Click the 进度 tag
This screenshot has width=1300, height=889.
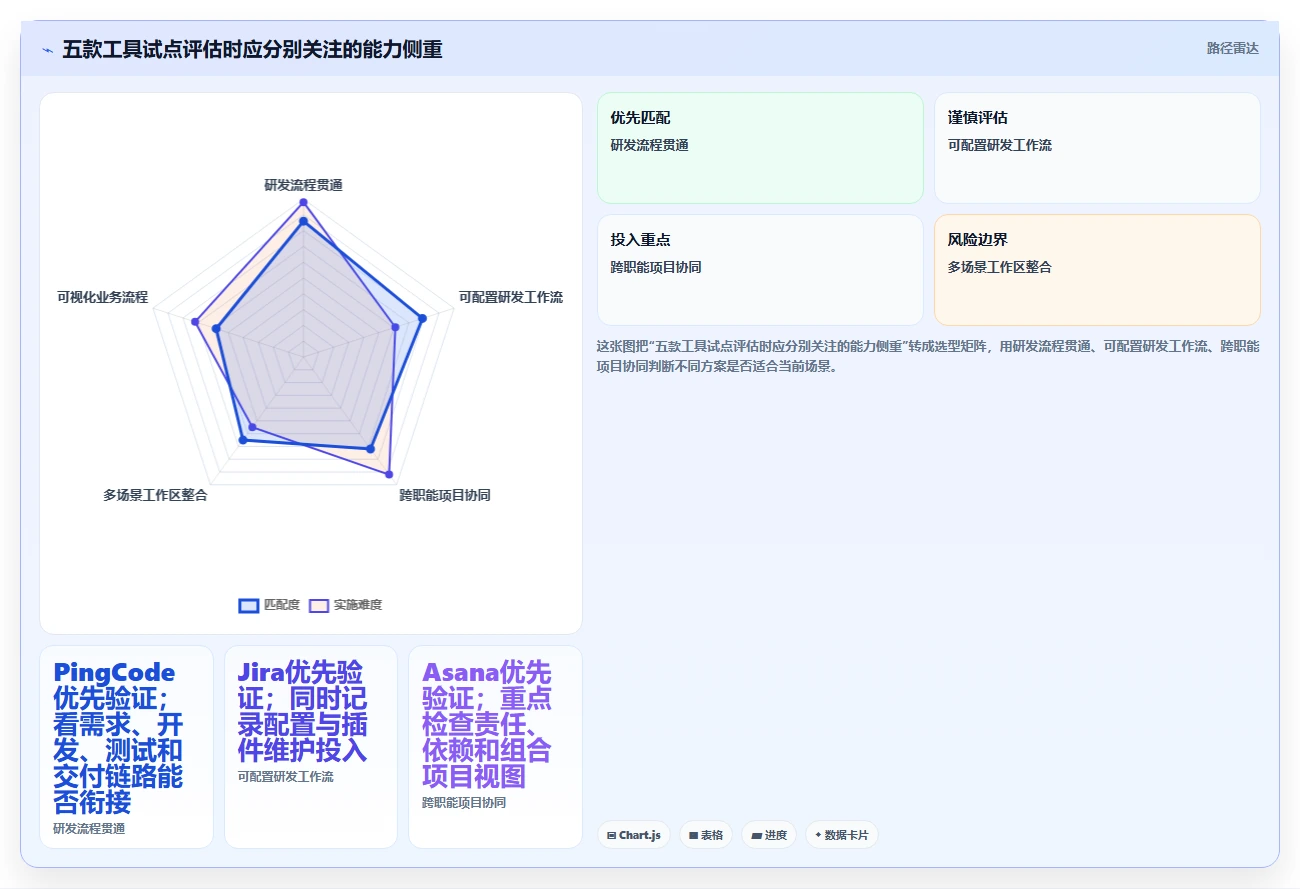coord(769,835)
